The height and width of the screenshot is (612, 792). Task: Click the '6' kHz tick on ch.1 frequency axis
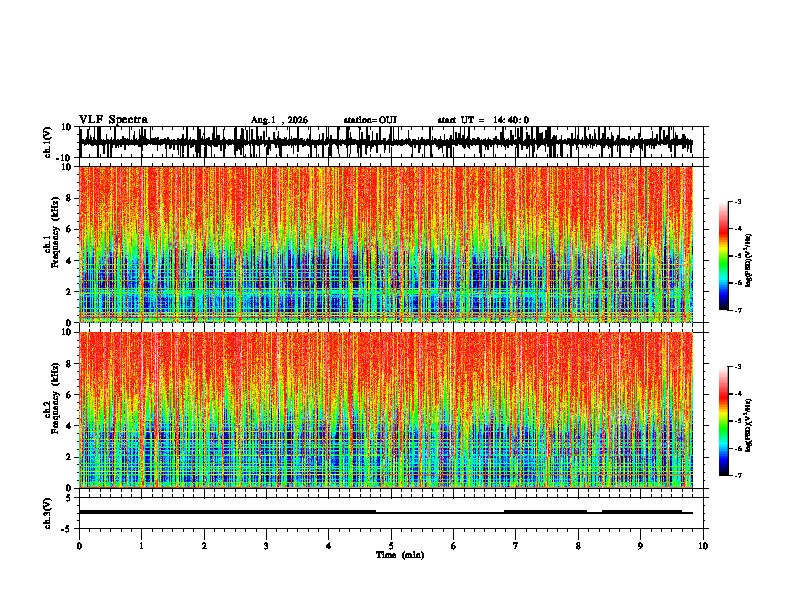click(69, 229)
